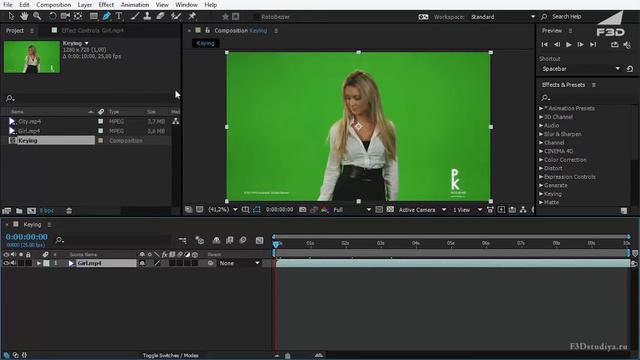Open the 1 View layout dropdown
This screenshot has width=640, height=360.
467,209
